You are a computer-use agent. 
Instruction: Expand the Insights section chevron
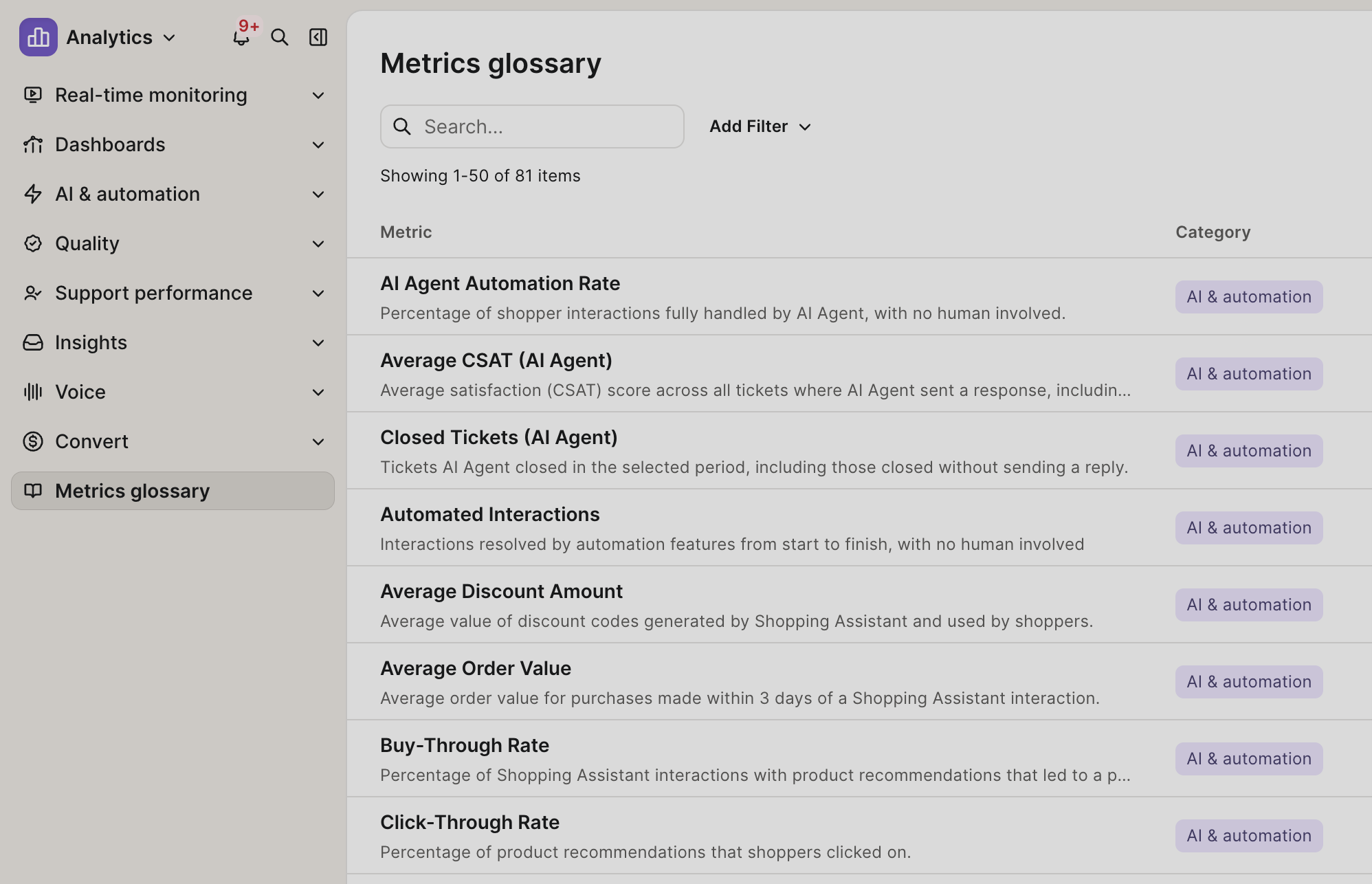[318, 343]
